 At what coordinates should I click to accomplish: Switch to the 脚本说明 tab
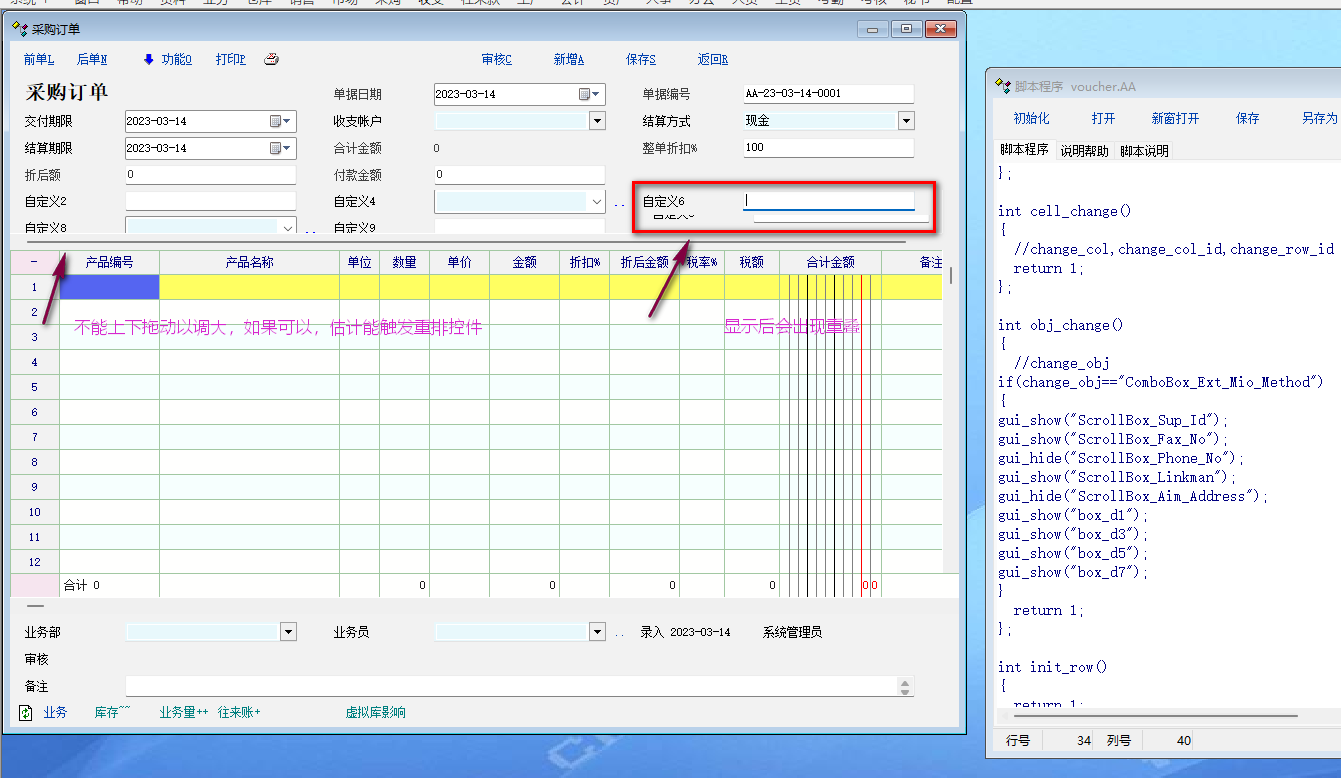[x=1144, y=151]
